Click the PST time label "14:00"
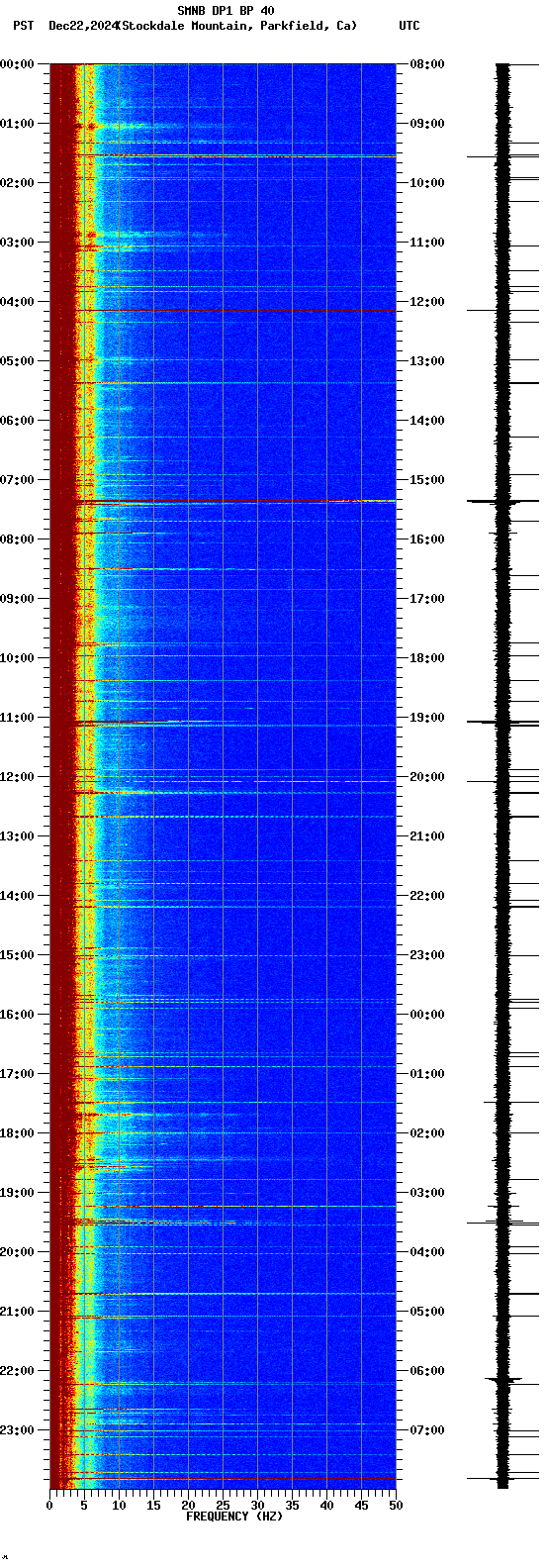 pos(17,896)
